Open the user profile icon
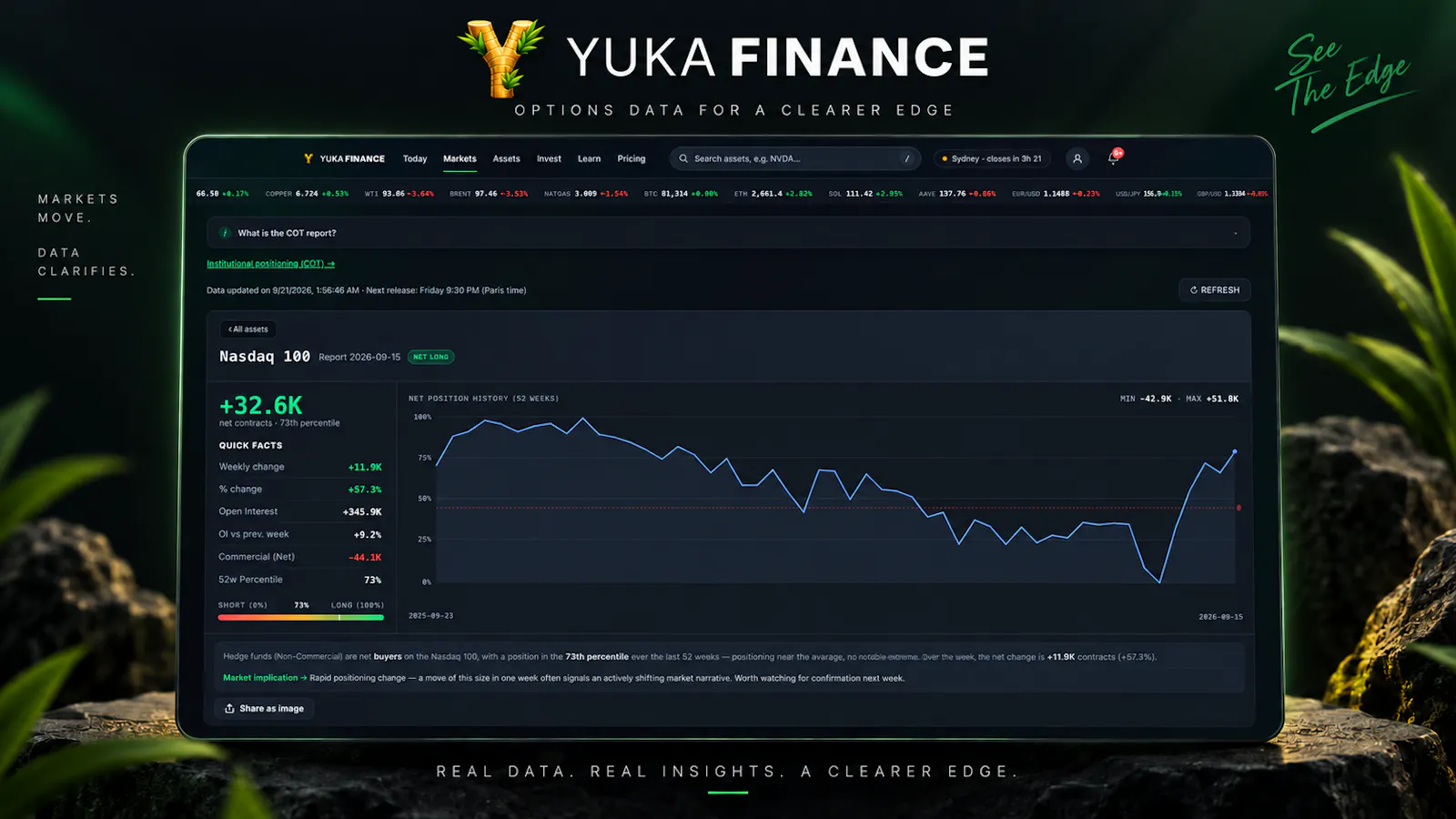The image size is (1456, 819). click(1077, 158)
